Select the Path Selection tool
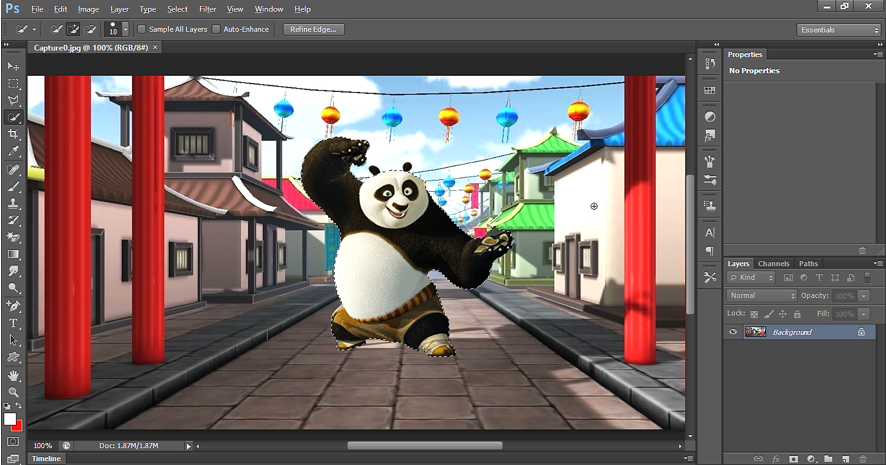 (13, 340)
